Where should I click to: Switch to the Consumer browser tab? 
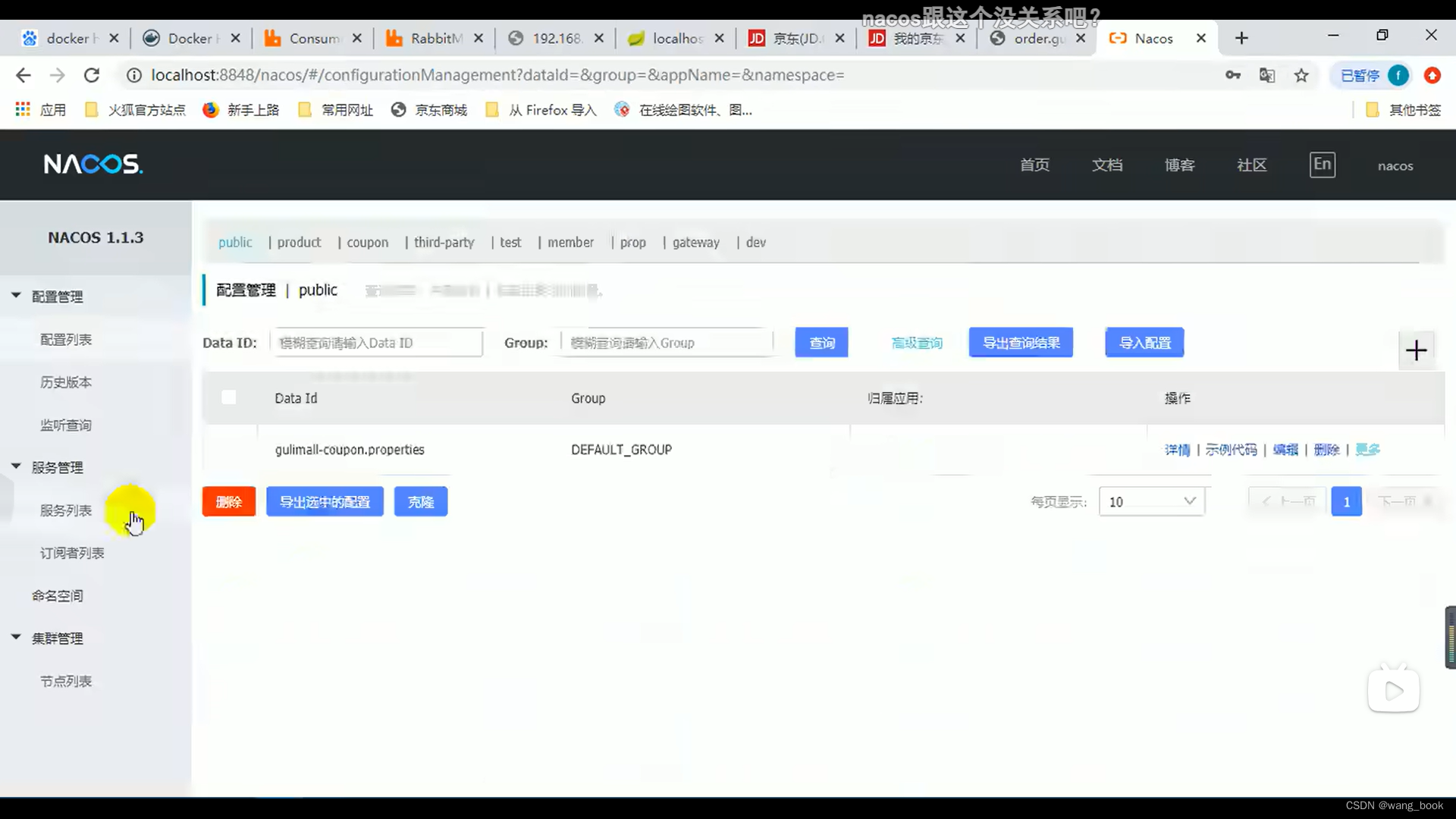click(x=313, y=38)
